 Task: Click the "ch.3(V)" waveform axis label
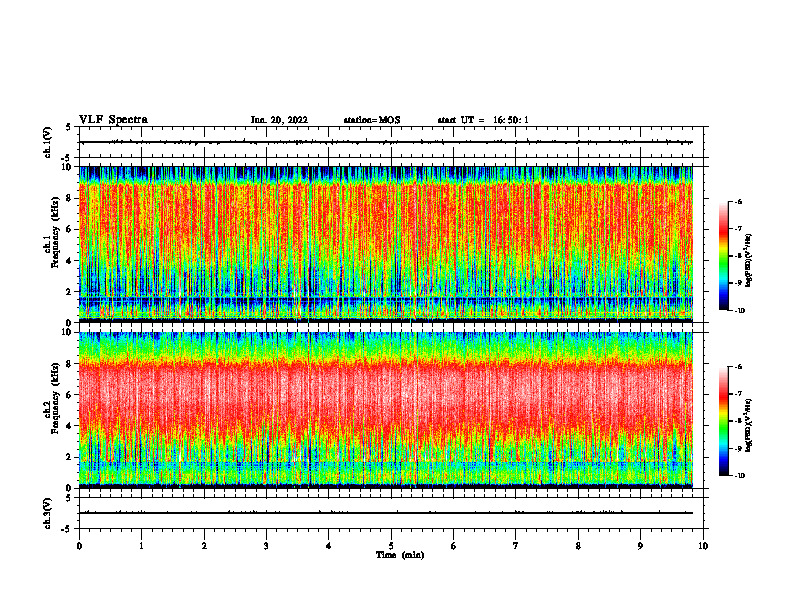pos(48,513)
